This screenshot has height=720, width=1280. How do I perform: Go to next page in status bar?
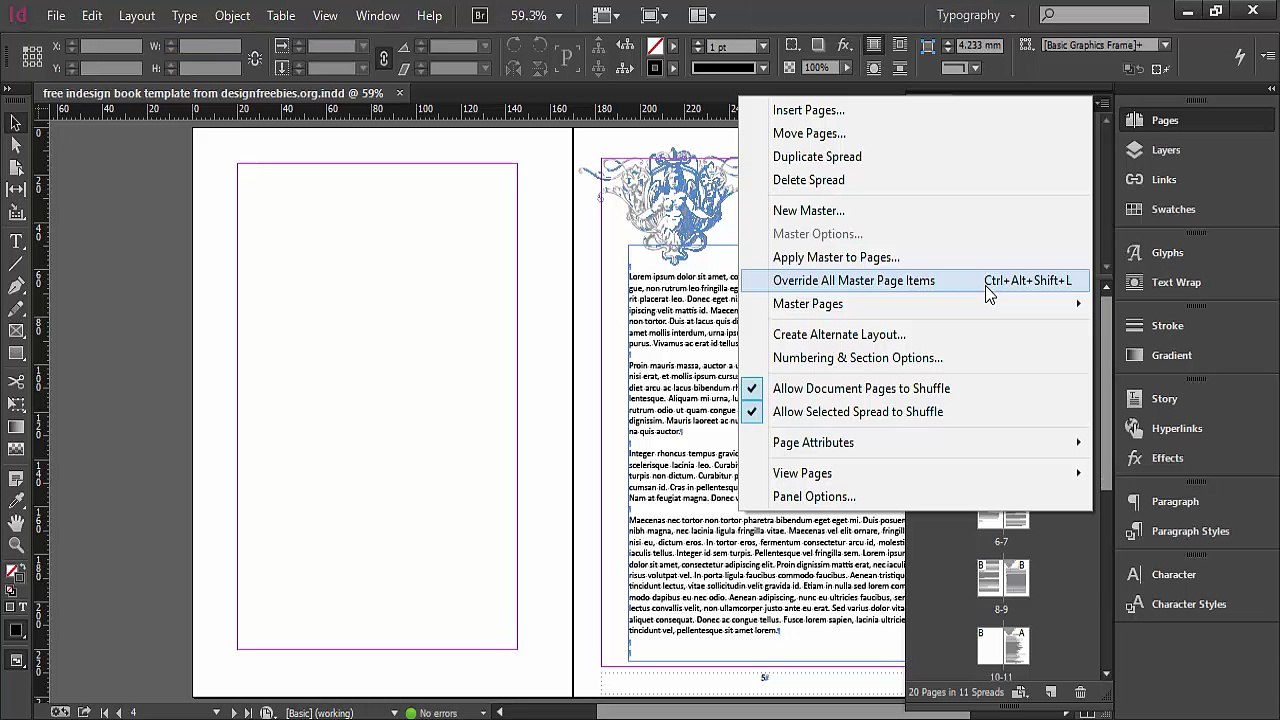pos(234,713)
